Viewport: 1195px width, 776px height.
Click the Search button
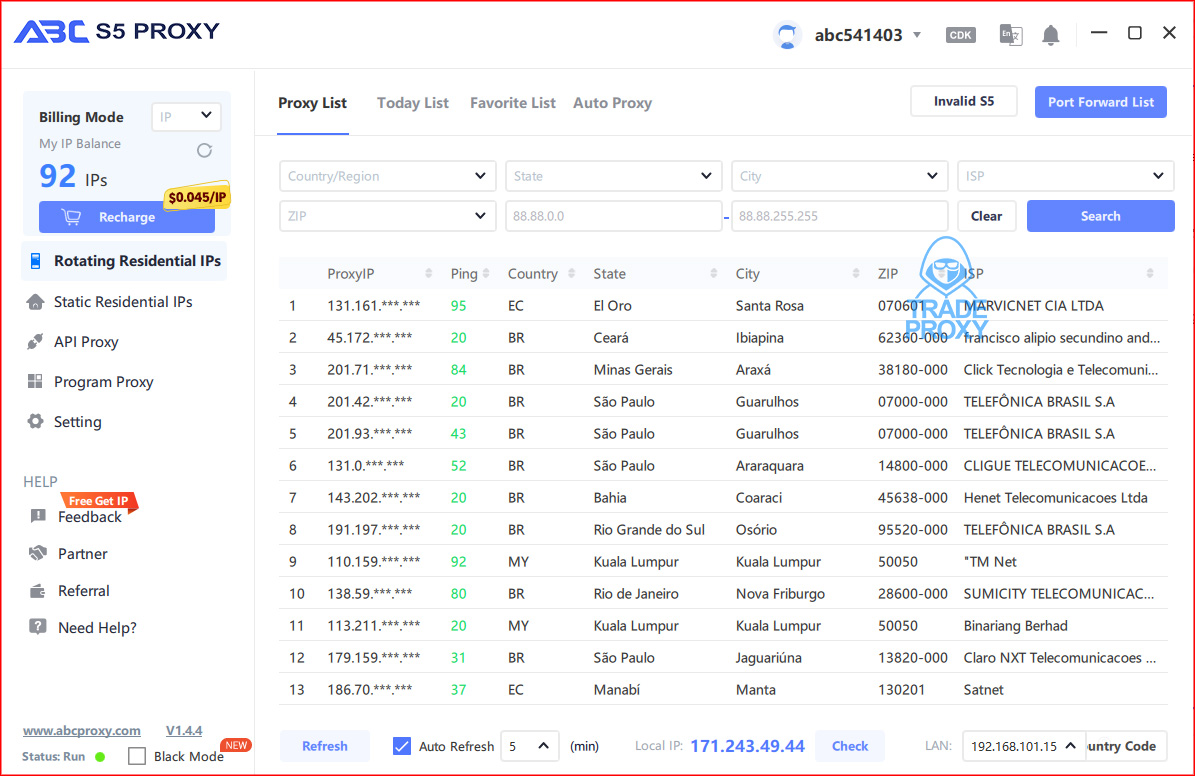pos(1100,216)
